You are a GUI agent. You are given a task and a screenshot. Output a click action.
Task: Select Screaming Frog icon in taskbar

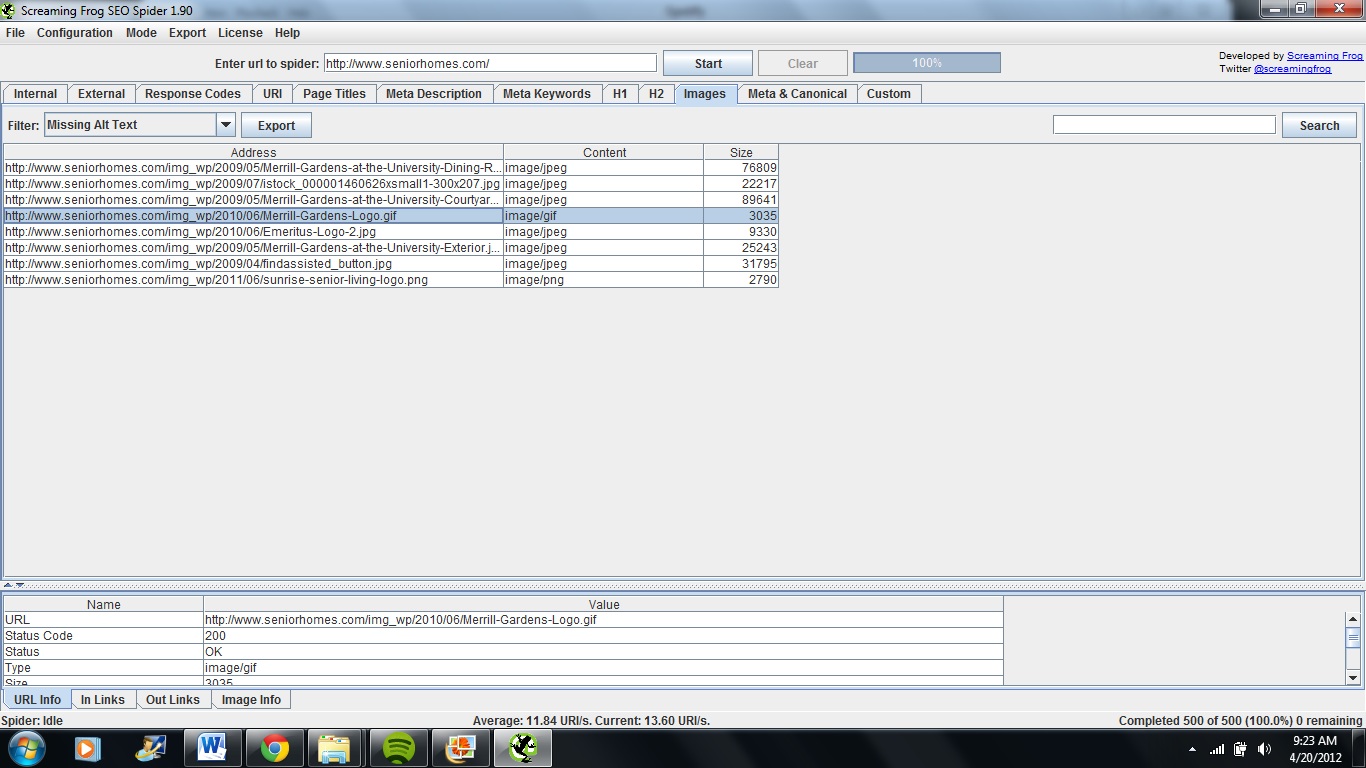click(523, 748)
